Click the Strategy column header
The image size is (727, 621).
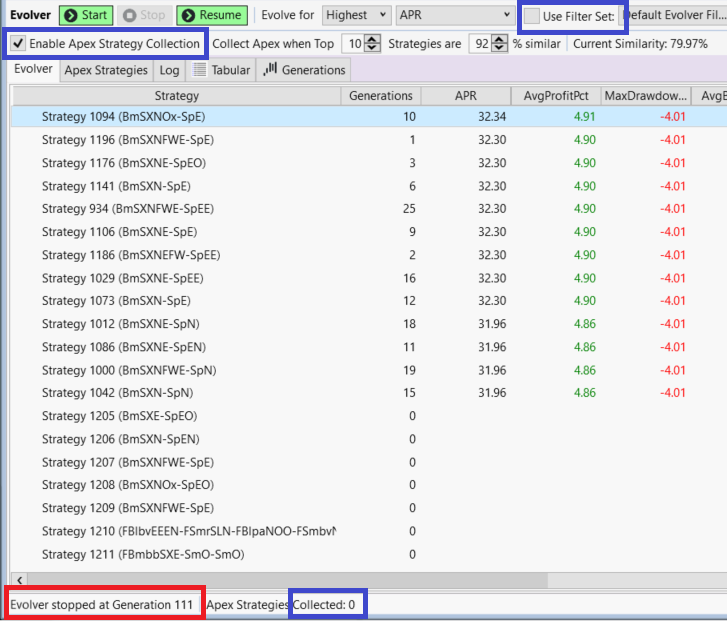pos(176,96)
